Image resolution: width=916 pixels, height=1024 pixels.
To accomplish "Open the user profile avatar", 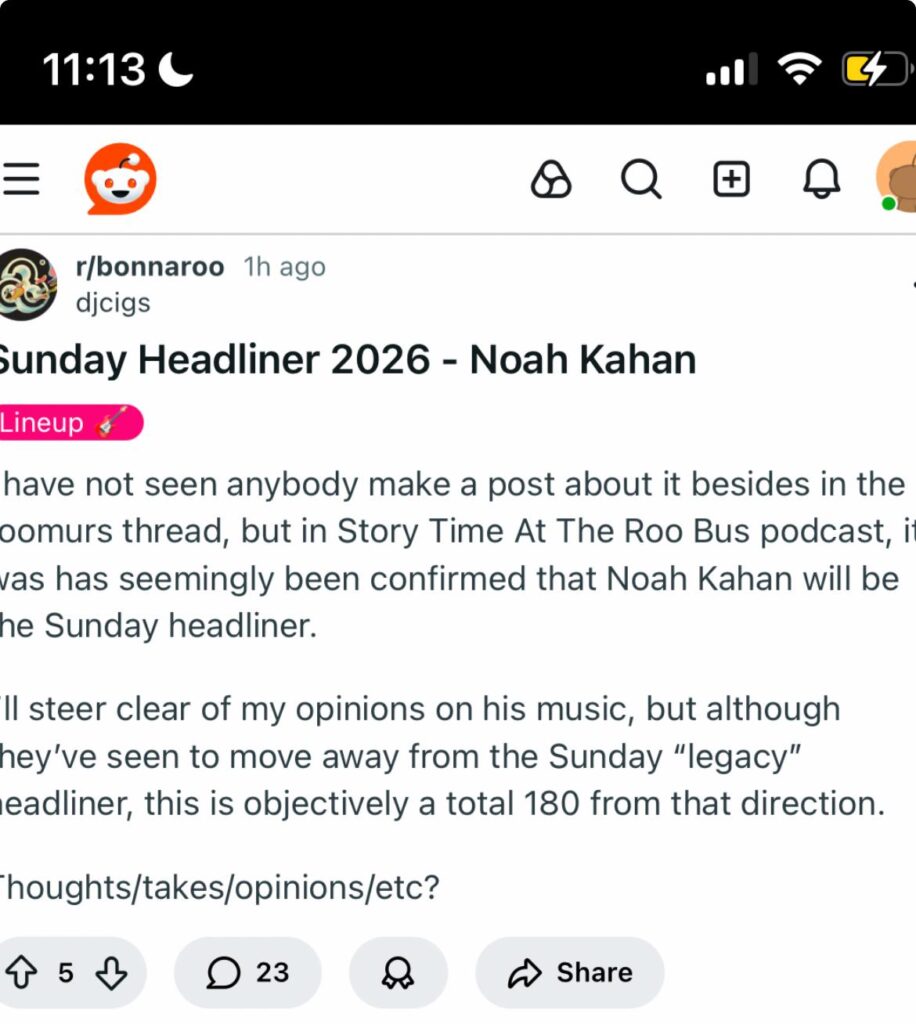I will pyautogui.click(x=897, y=178).
